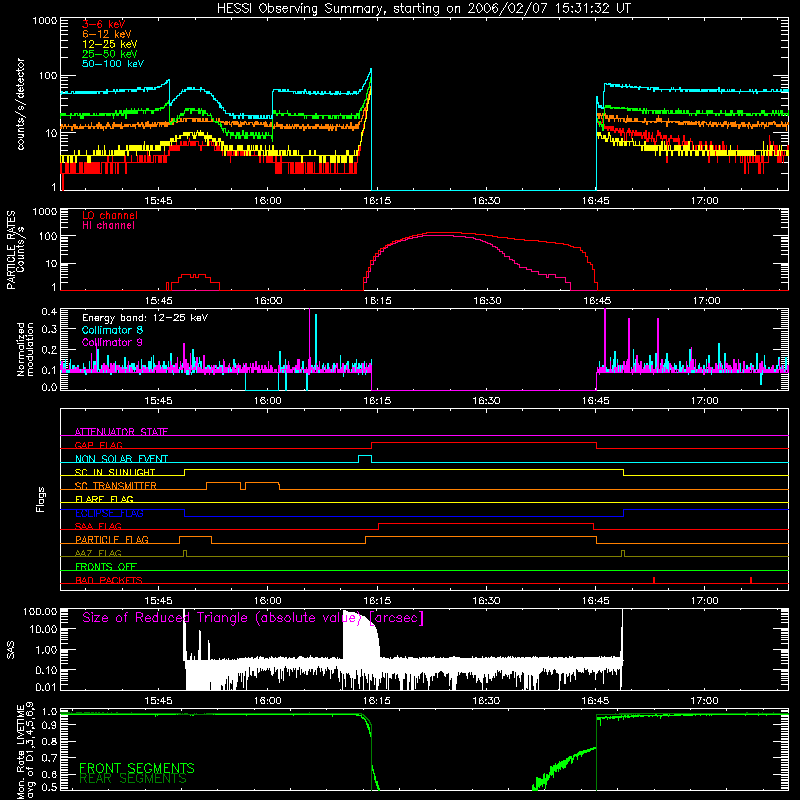
Task: Select the "HI channel" legend label
Action: pyautogui.click(x=108, y=226)
